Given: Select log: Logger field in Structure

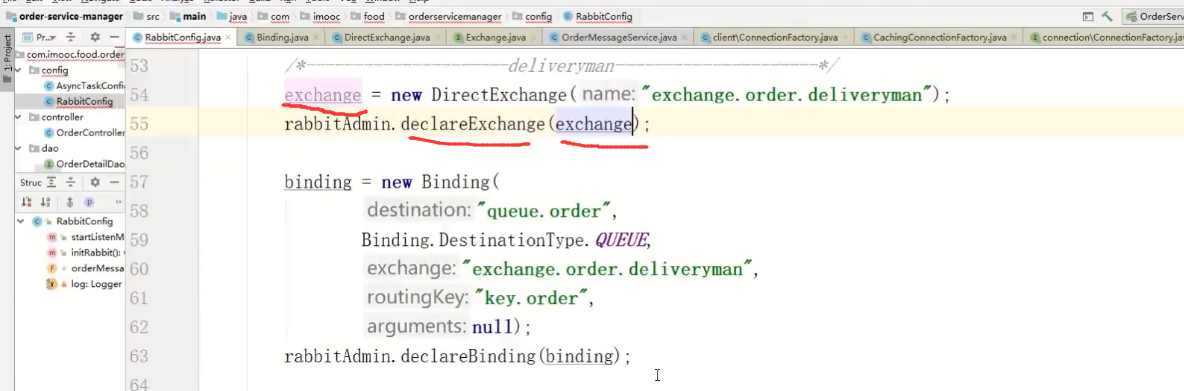Looking at the screenshot, I should (84, 284).
